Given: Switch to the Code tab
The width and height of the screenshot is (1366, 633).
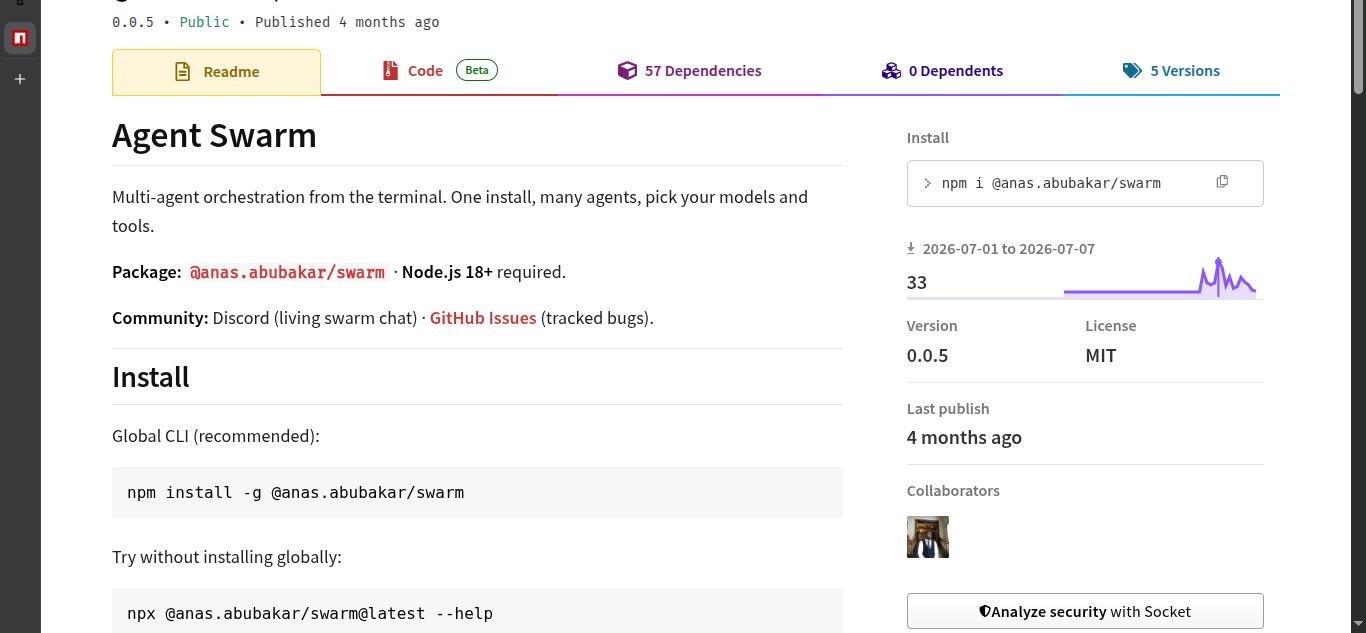Looking at the screenshot, I should pos(439,71).
